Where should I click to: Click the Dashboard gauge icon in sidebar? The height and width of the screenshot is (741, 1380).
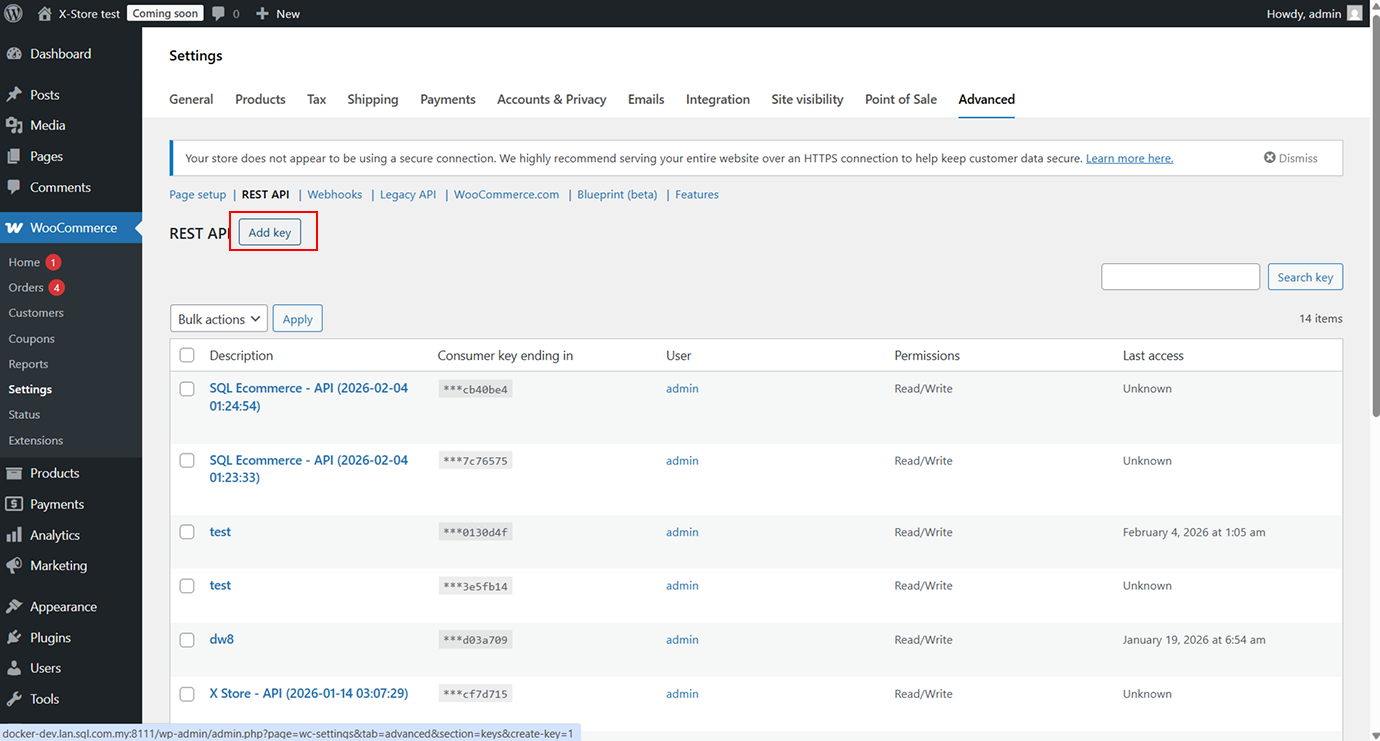14,54
